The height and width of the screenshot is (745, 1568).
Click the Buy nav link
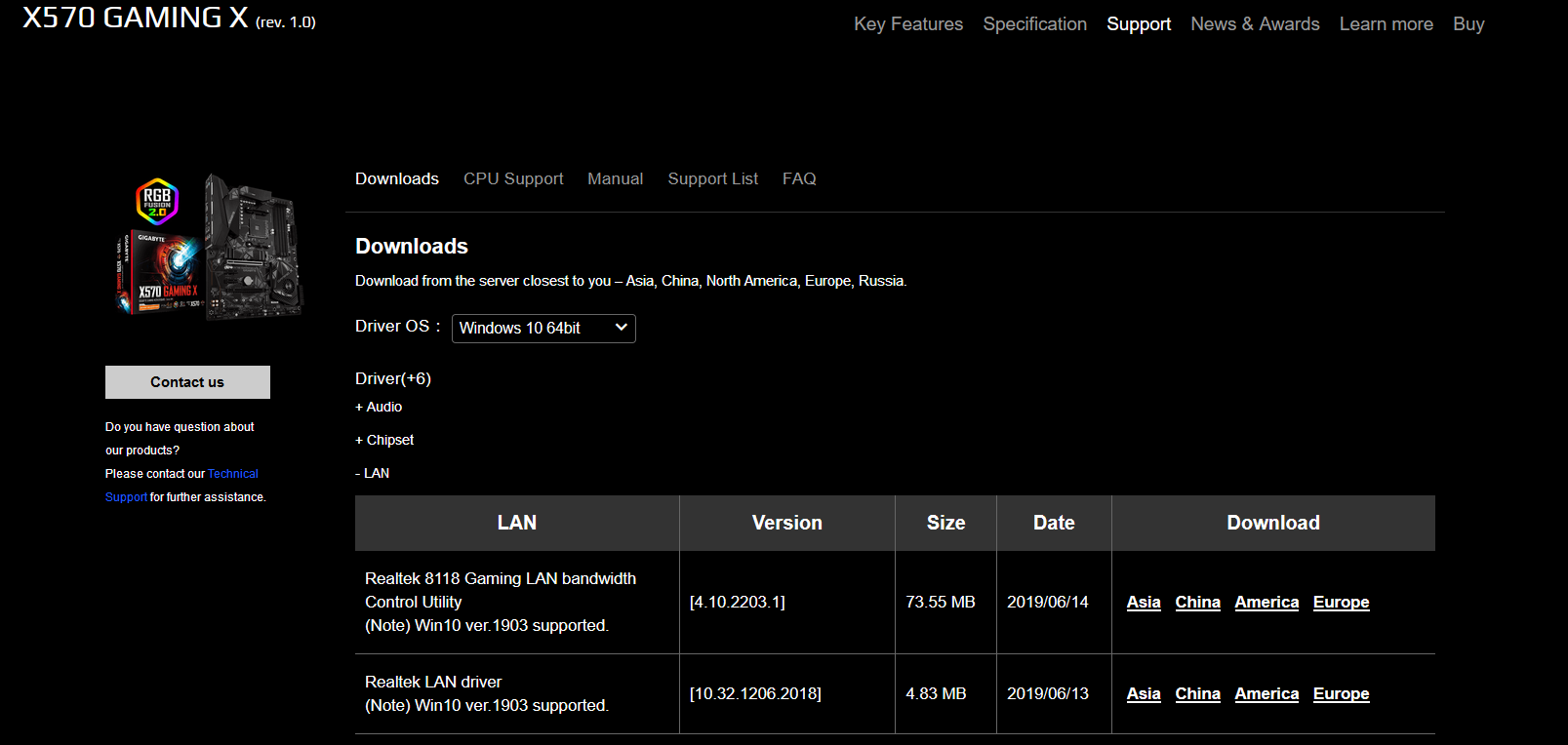point(1468,24)
